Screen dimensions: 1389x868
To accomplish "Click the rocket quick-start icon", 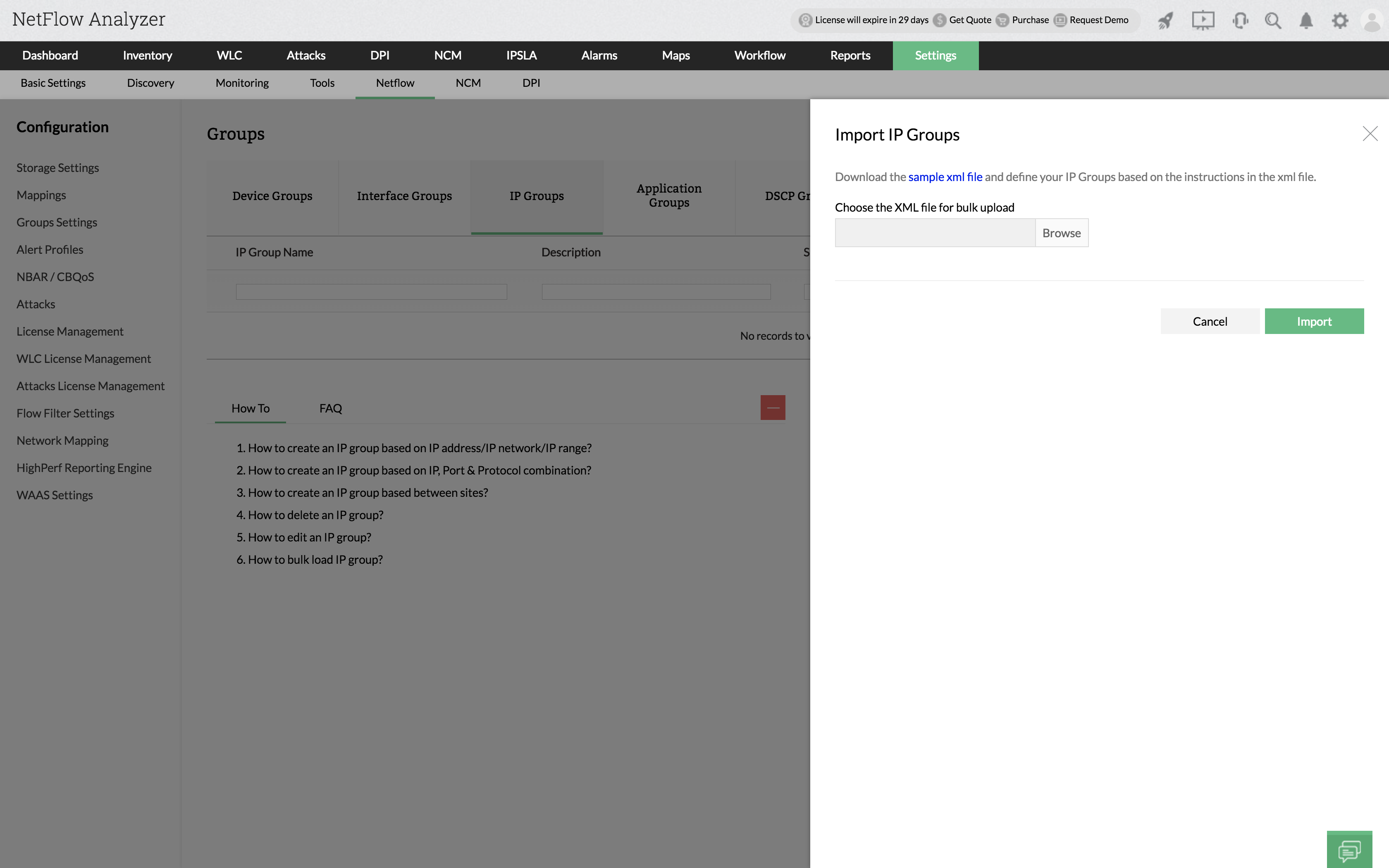I will pos(1165,21).
